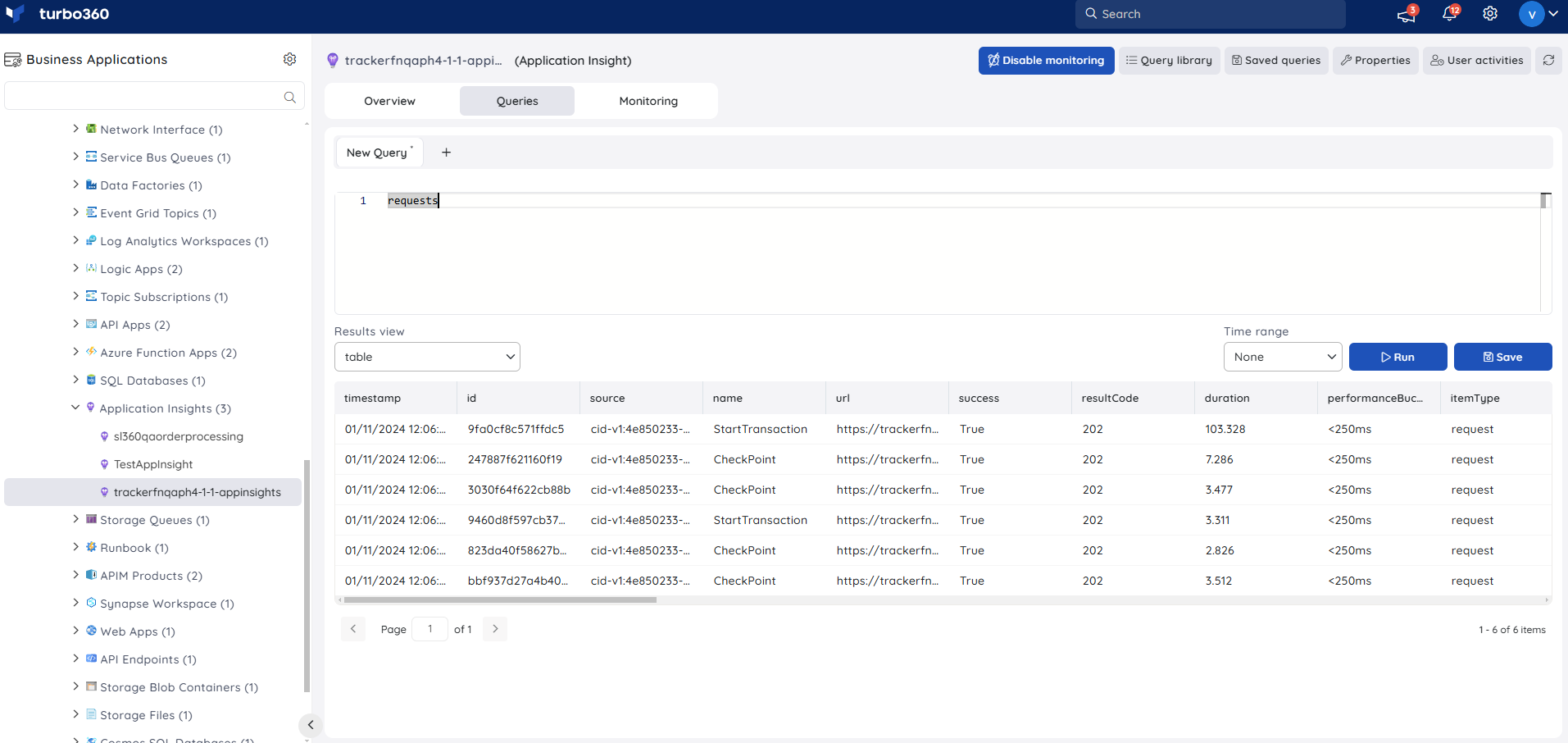
Task: Go to the previous results page
Action: [353, 629]
